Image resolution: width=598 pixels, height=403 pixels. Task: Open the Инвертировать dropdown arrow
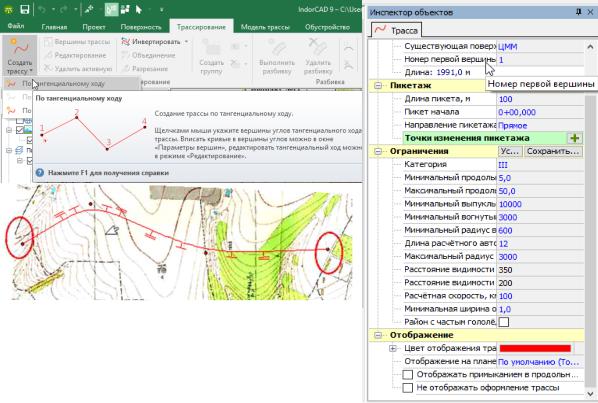[186, 42]
